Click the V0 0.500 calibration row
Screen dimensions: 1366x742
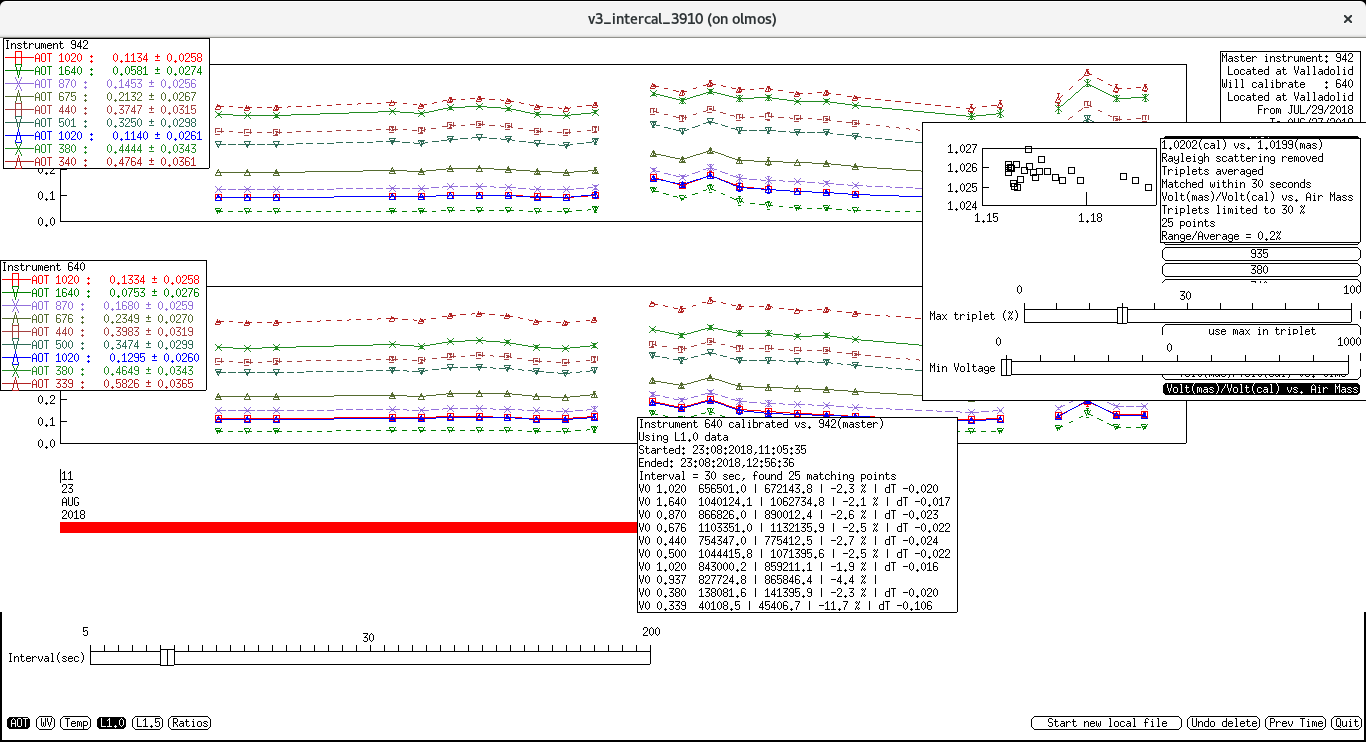(794, 554)
